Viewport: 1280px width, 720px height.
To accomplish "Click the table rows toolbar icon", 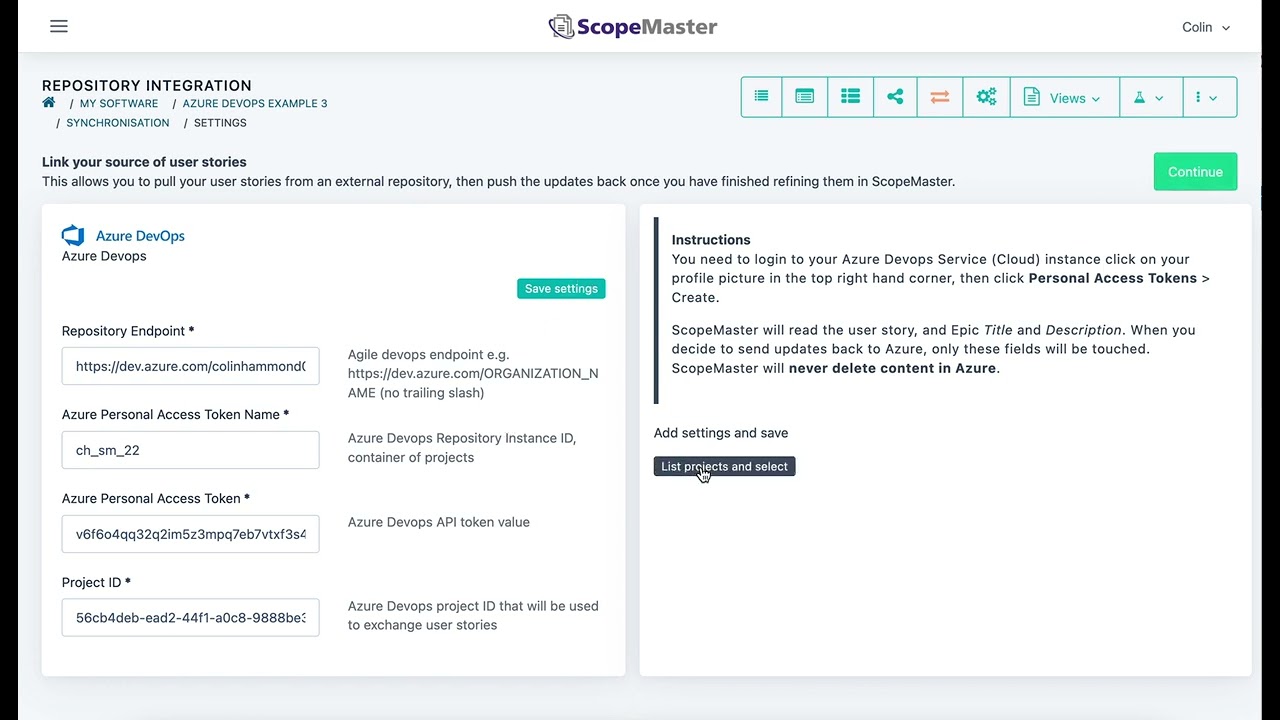I will [850, 97].
